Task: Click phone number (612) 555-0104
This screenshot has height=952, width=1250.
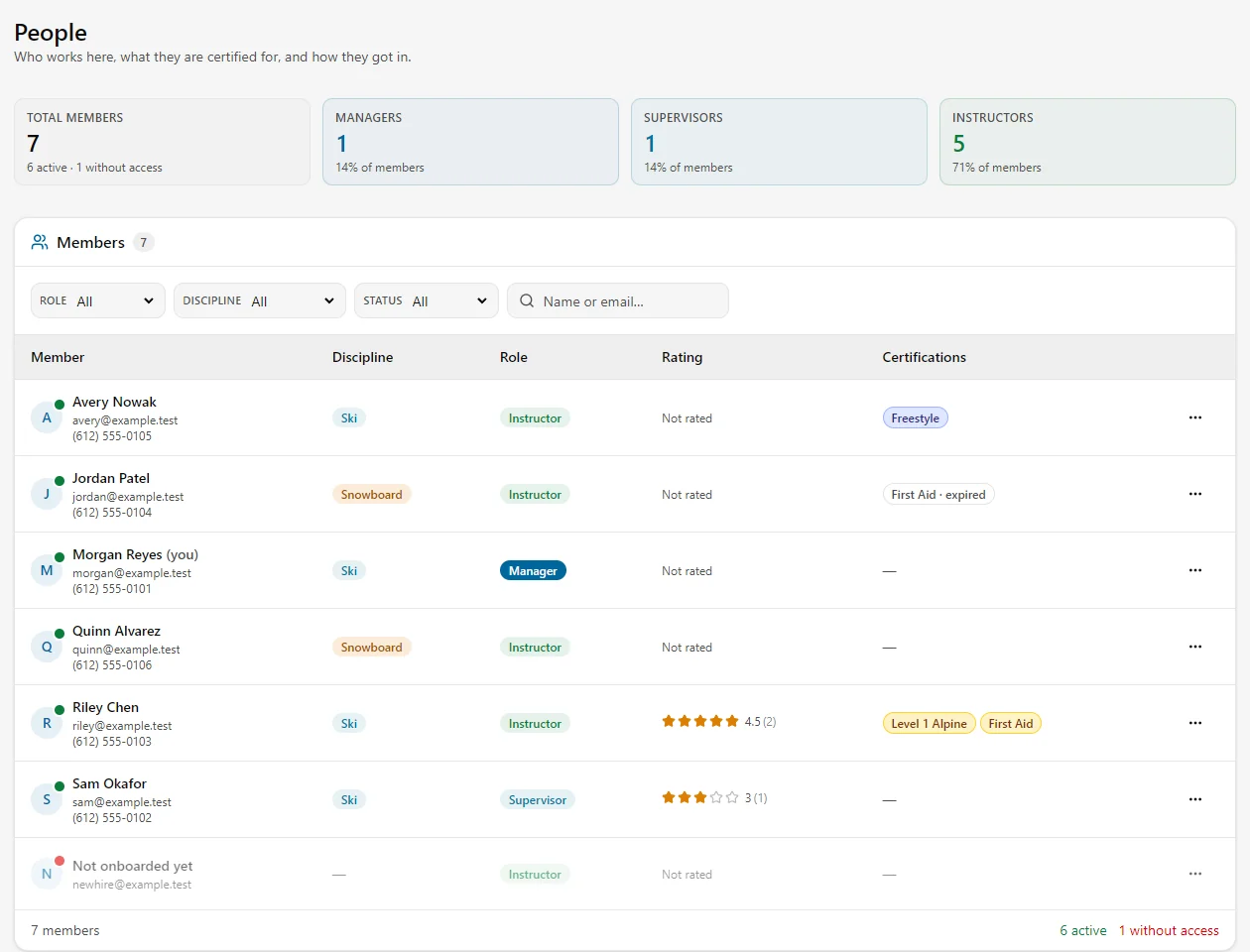Action: (112, 513)
